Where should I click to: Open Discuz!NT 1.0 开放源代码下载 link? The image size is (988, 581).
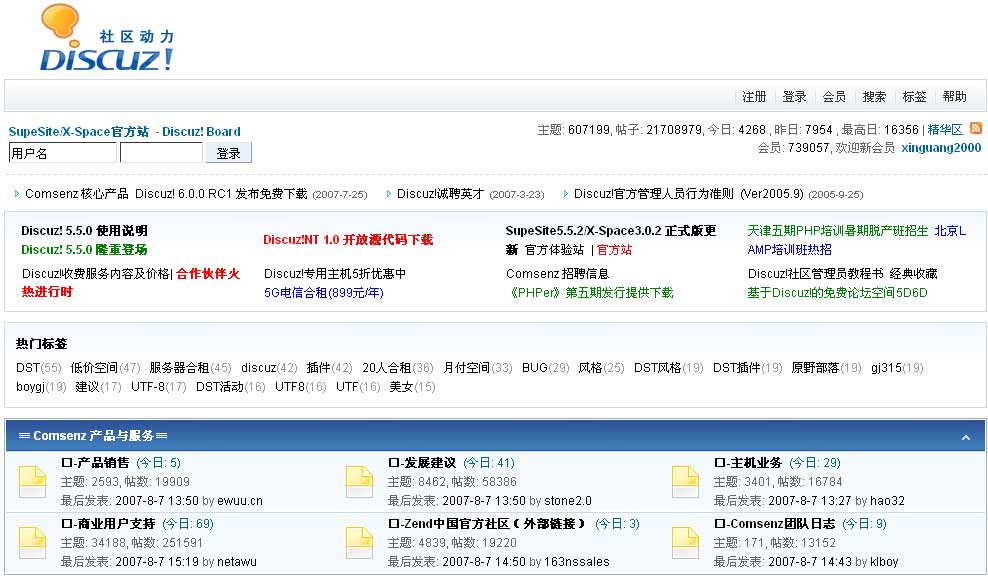[x=348, y=239]
